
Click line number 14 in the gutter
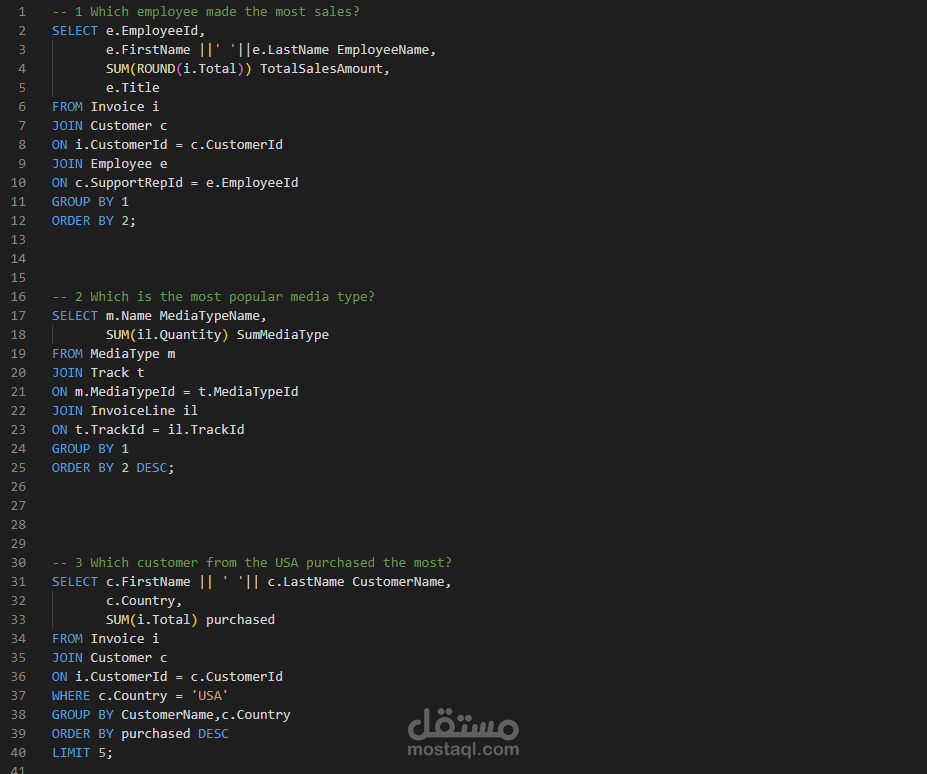[x=18, y=259]
